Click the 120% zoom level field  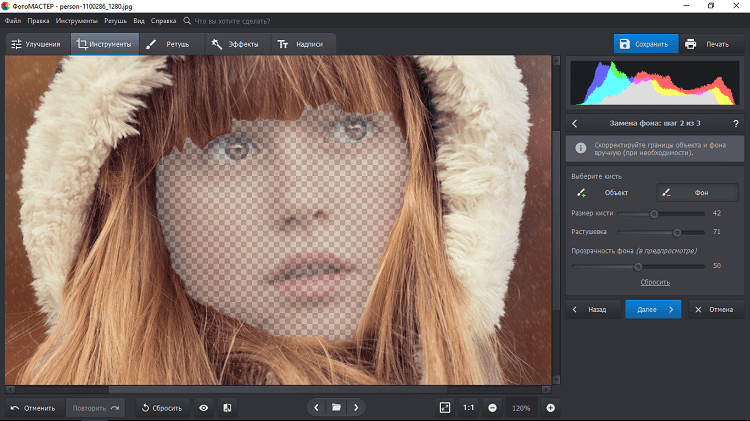tap(521, 408)
